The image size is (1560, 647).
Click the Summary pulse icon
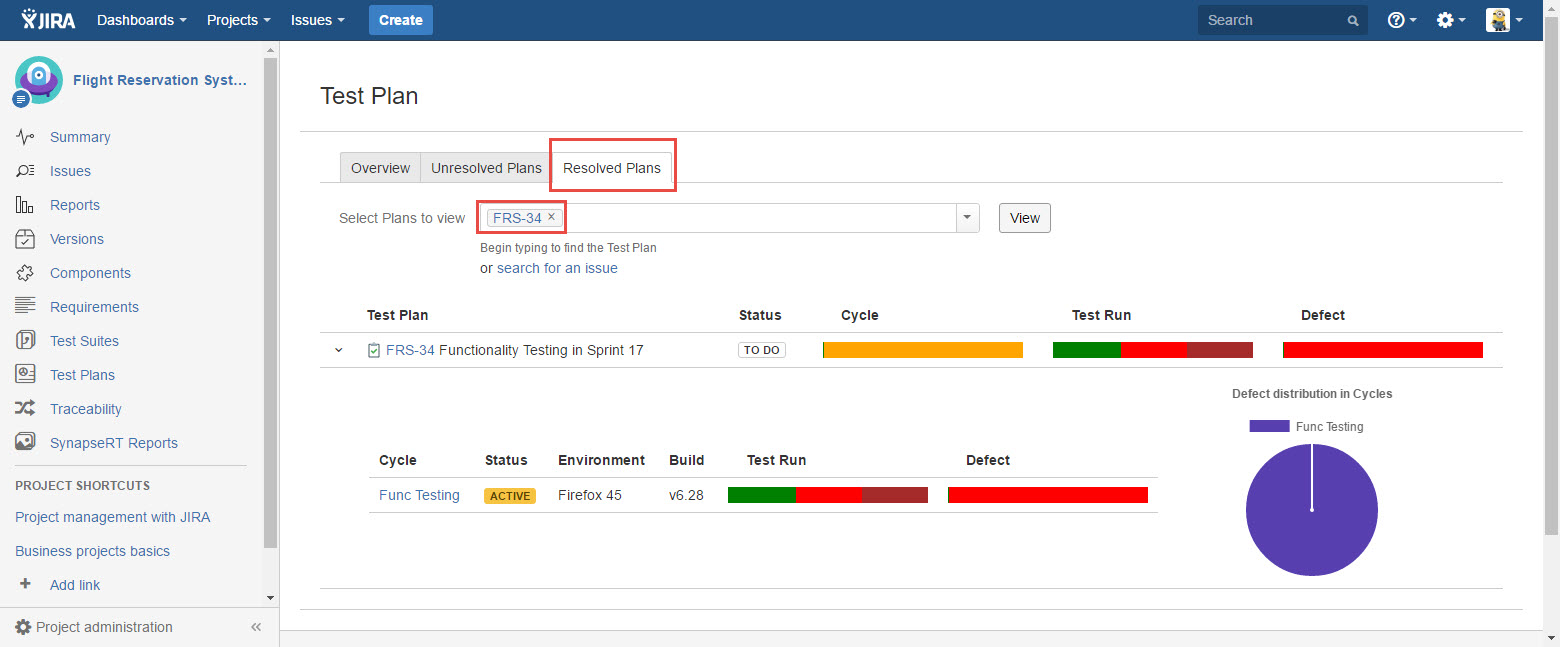26,137
